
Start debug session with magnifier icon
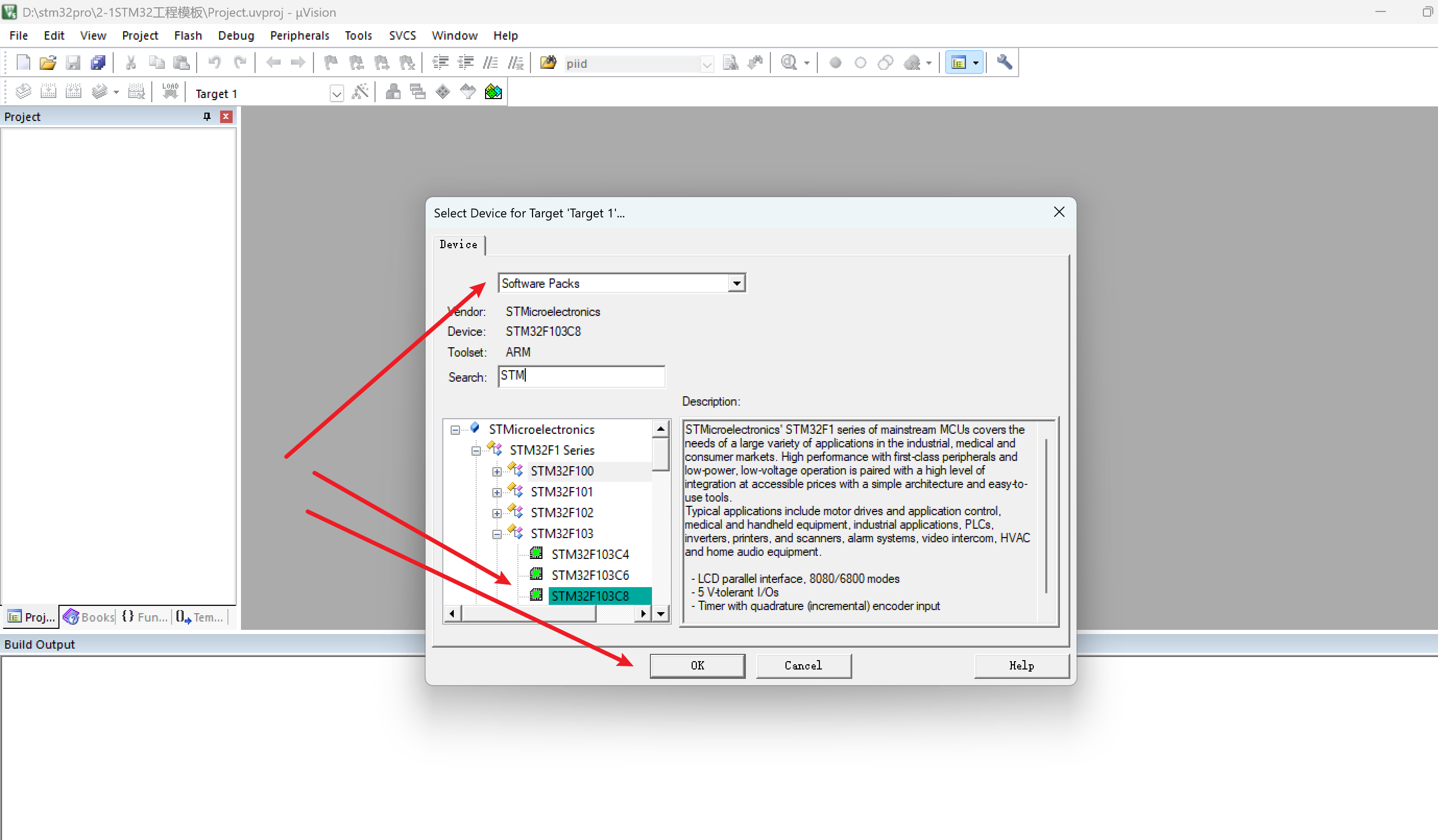tap(789, 63)
